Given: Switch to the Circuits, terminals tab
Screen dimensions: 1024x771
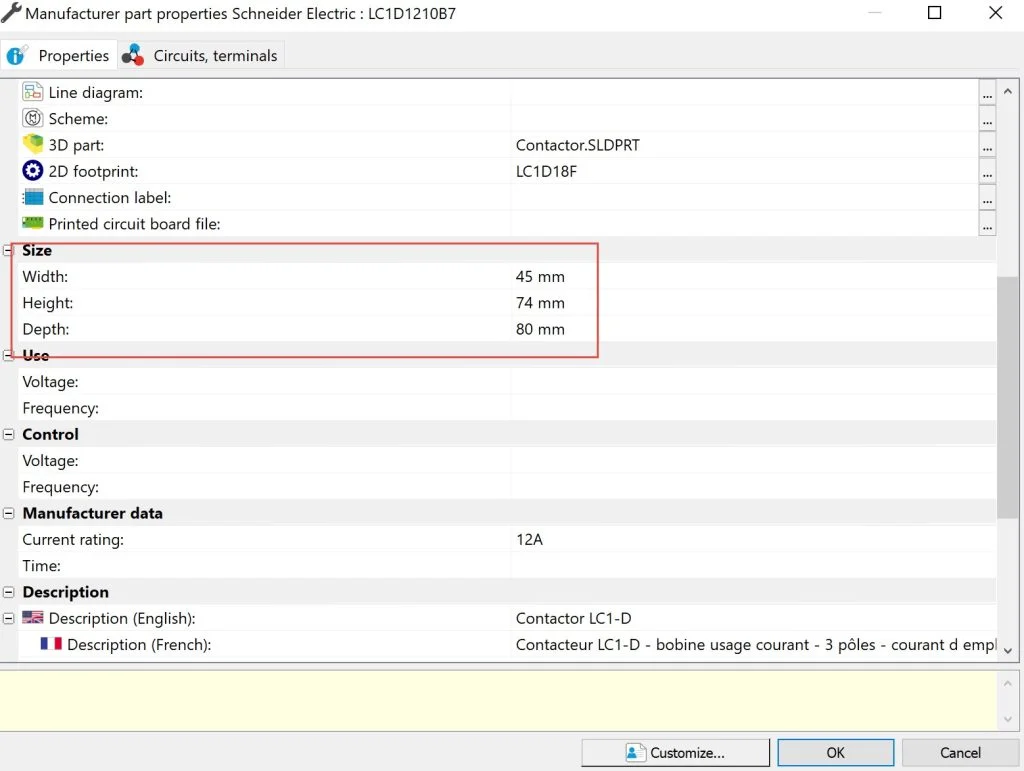Looking at the screenshot, I should 202,56.
